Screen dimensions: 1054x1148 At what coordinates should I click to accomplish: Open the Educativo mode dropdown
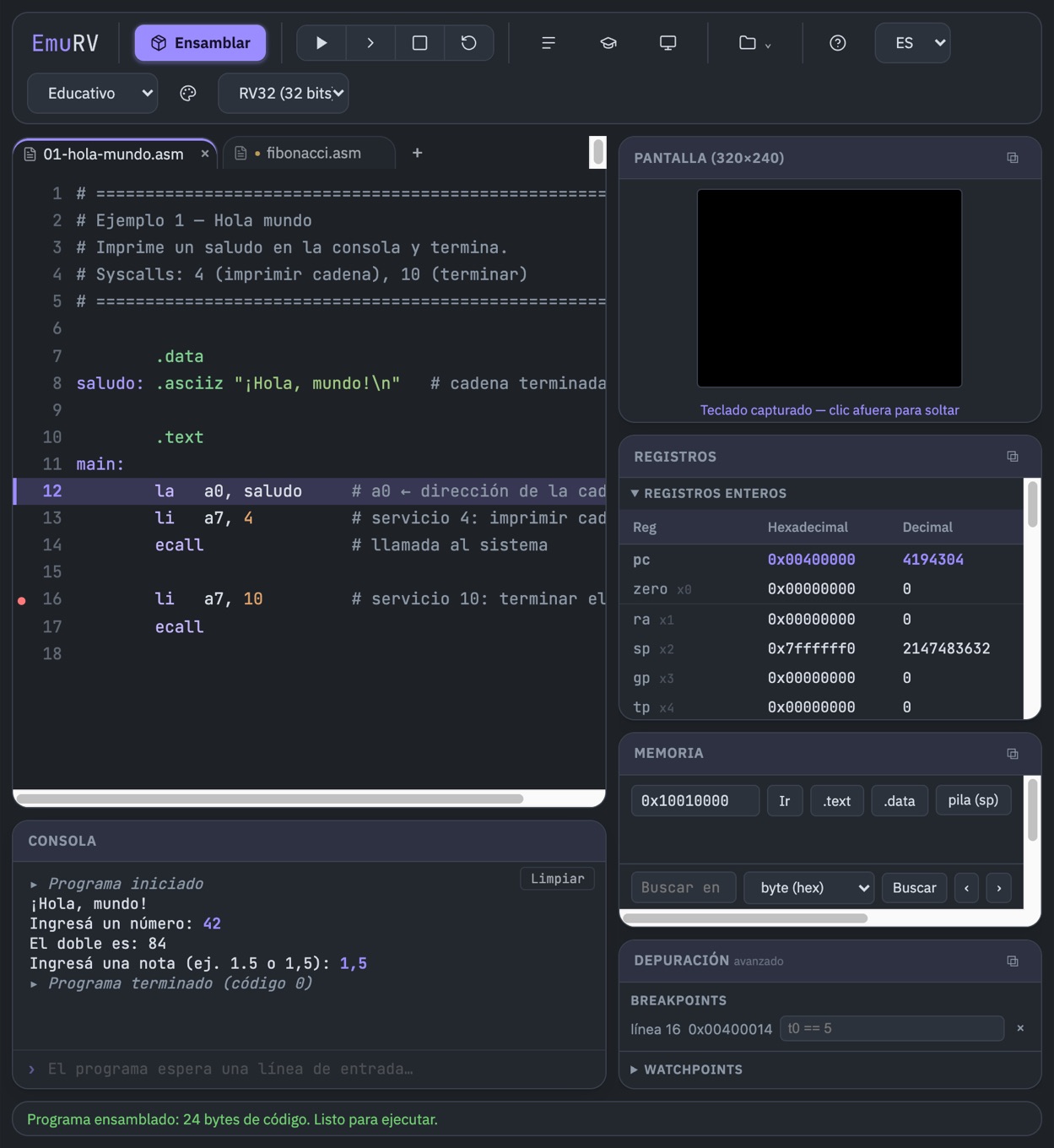93,93
